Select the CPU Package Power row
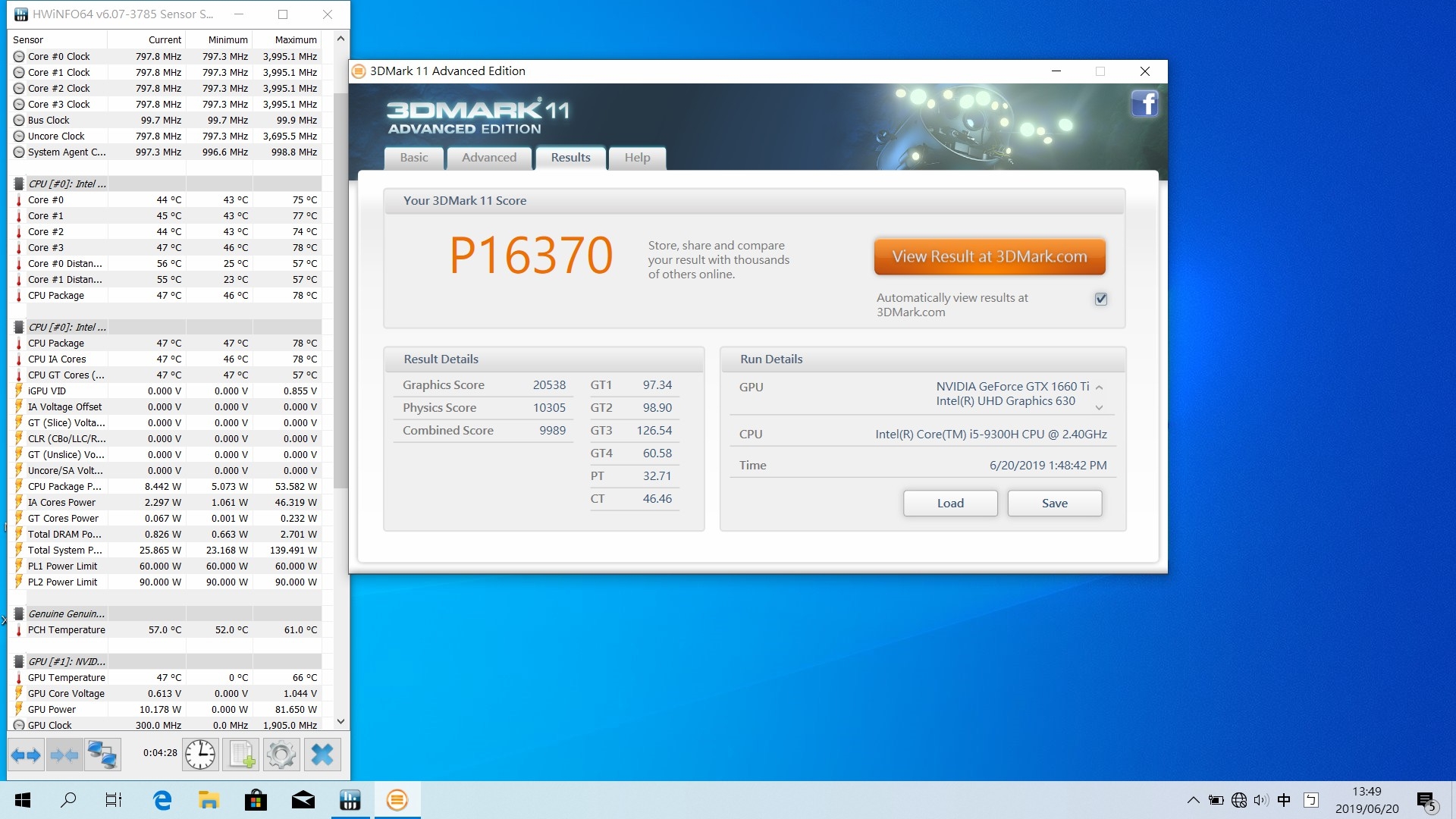 (165, 487)
